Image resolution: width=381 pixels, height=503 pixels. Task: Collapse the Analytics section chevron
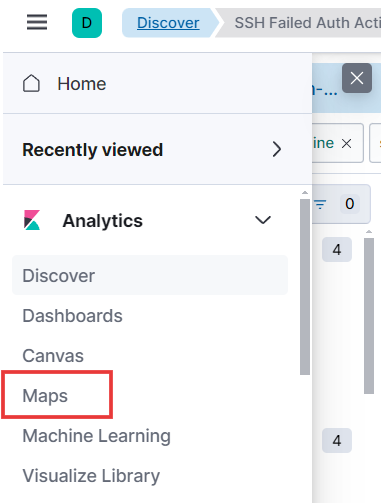pyautogui.click(x=263, y=220)
